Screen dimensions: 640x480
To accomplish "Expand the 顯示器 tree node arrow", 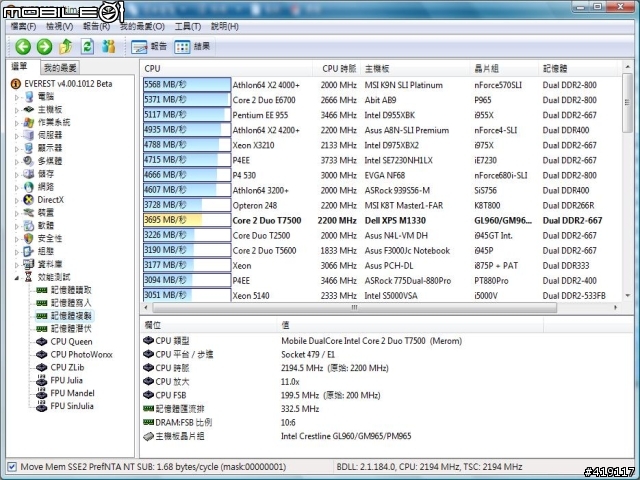I will 17,149.
